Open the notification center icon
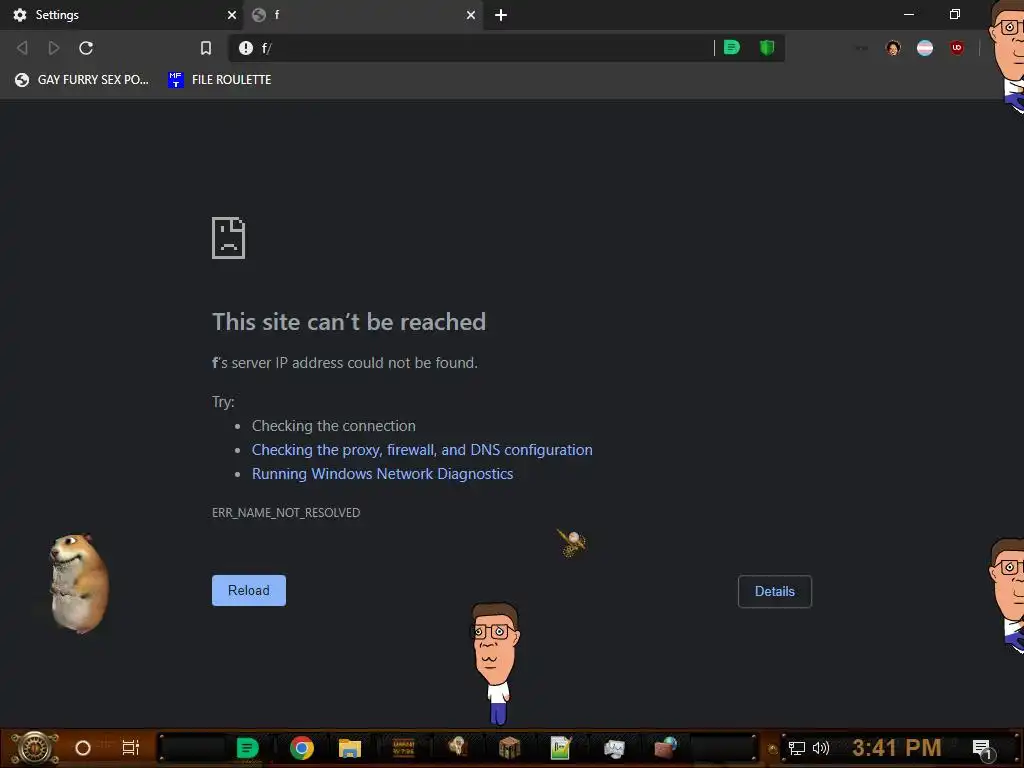Screen dimensions: 1024x768 (x=982, y=748)
